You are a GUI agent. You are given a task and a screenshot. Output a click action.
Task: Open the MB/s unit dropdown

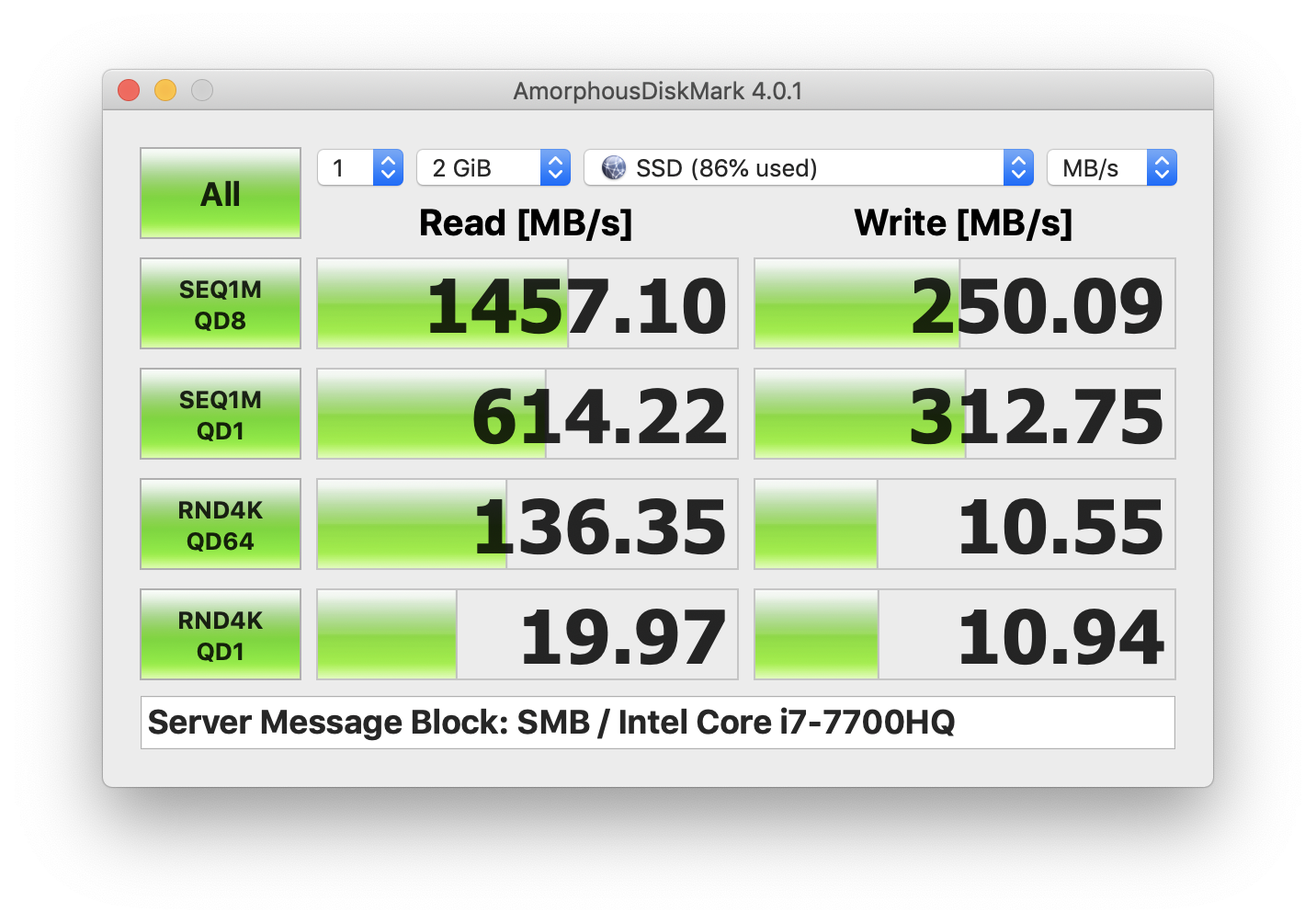(x=1112, y=168)
